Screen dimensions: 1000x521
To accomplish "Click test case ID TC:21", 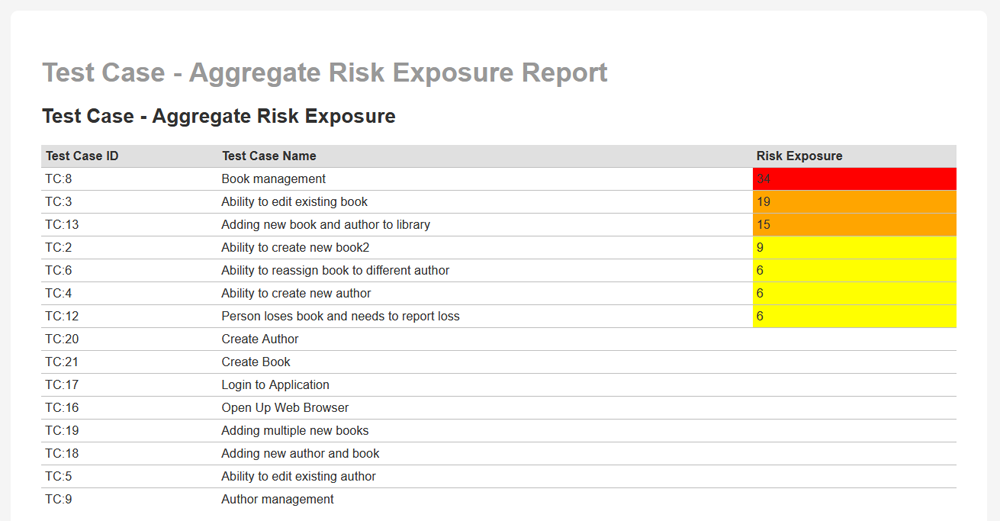I will [62, 362].
